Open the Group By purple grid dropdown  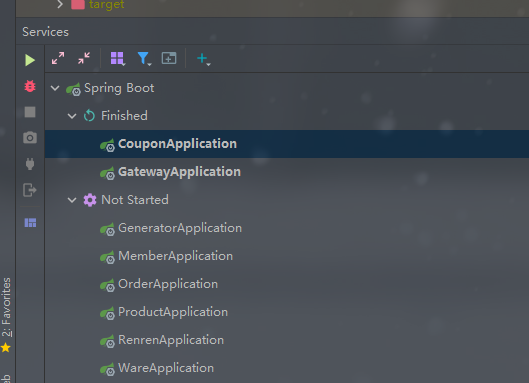tap(118, 58)
